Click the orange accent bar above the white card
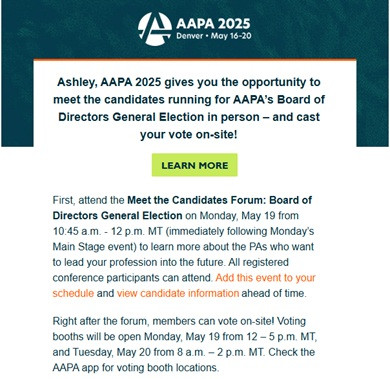This screenshot has width=390, height=379. coord(195,60)
